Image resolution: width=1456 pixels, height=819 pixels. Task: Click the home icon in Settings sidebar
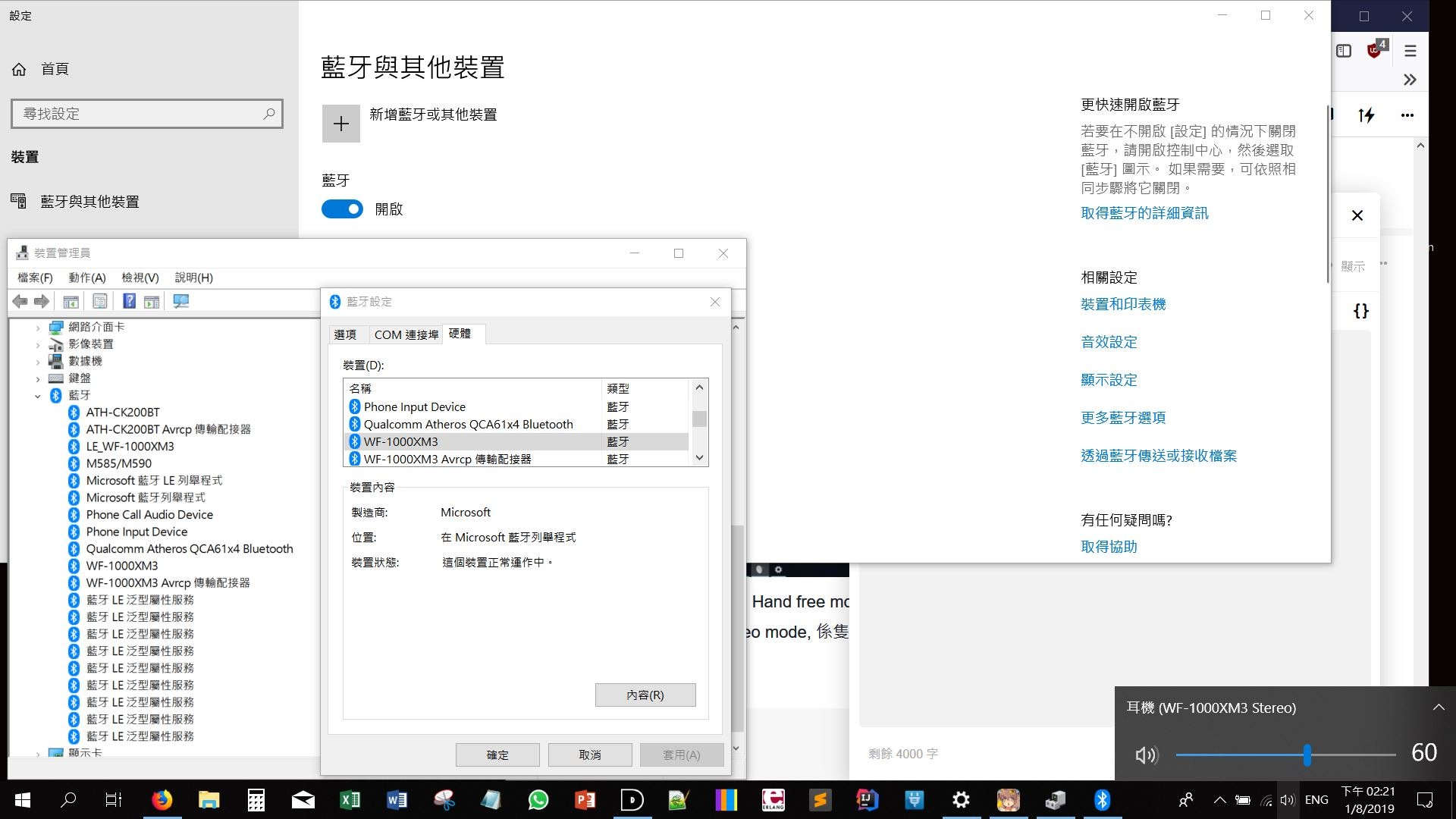[x=19, y=69]
